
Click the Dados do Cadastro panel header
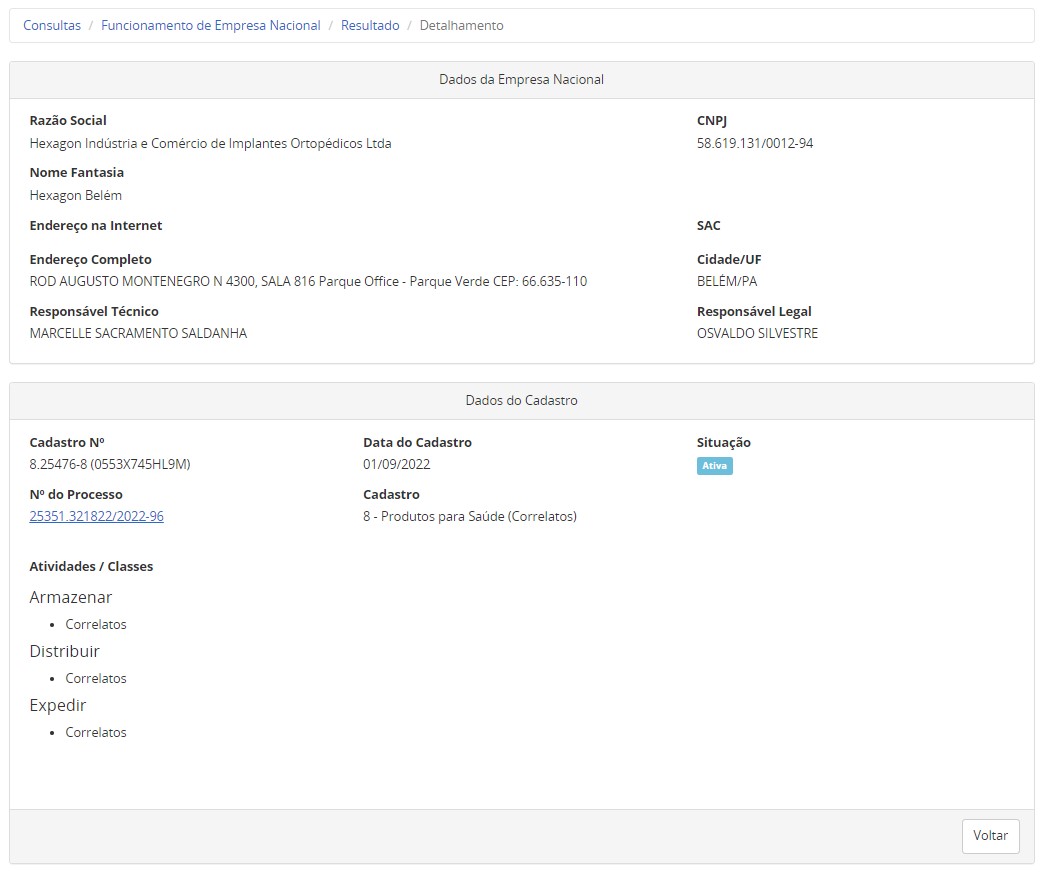click(521, 401)
